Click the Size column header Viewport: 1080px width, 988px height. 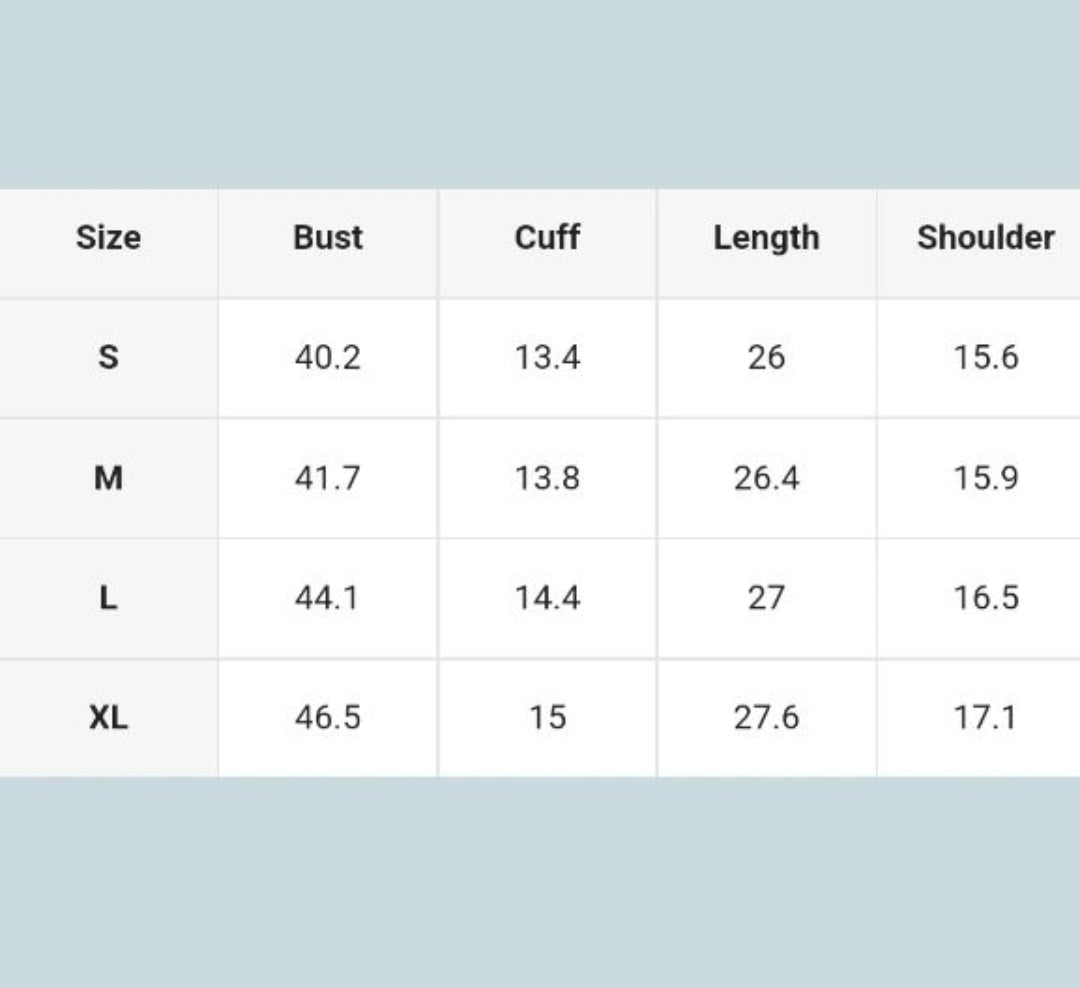coord(108,238)
